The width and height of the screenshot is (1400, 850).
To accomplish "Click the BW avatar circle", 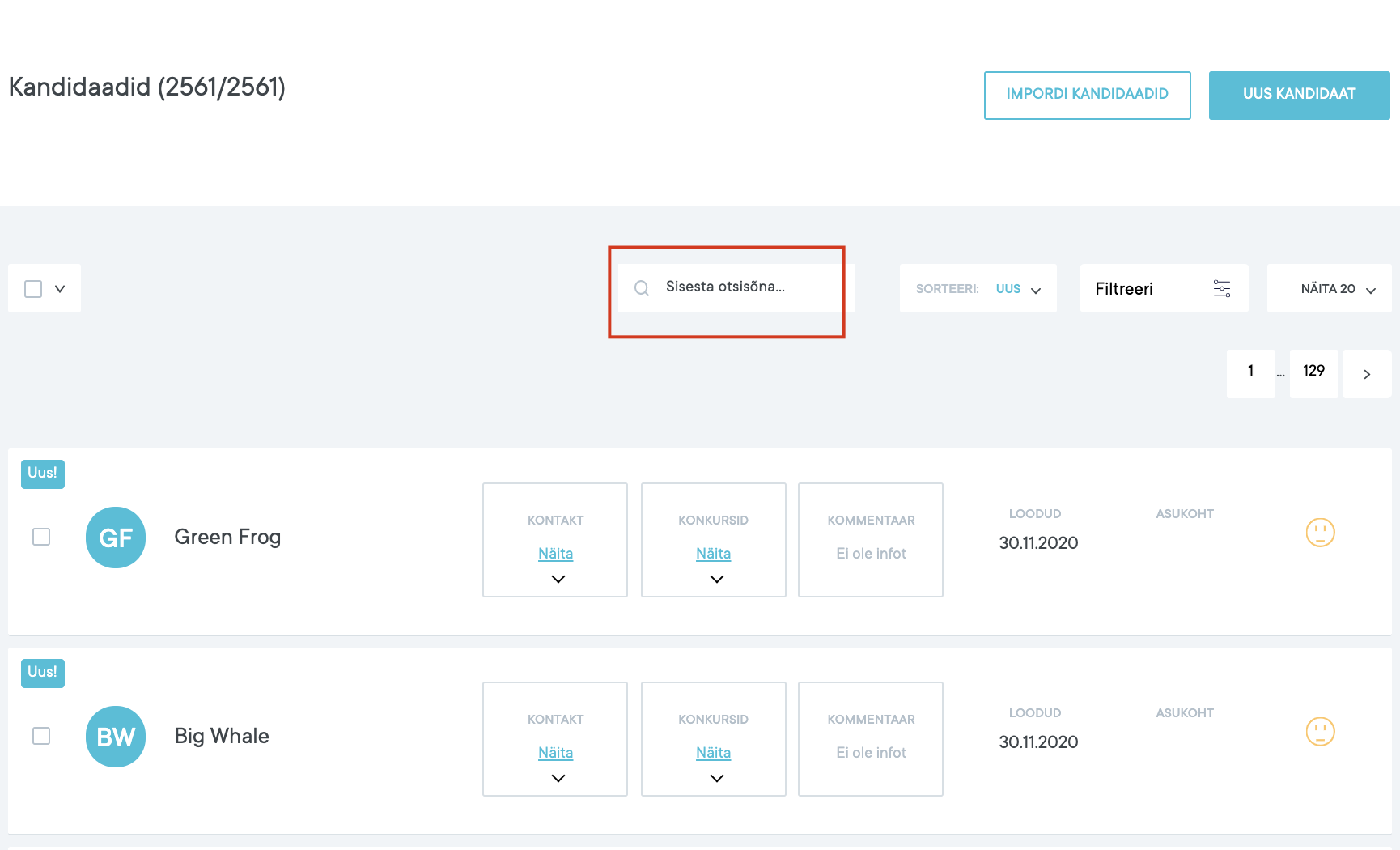I will [x=116, y=737].
